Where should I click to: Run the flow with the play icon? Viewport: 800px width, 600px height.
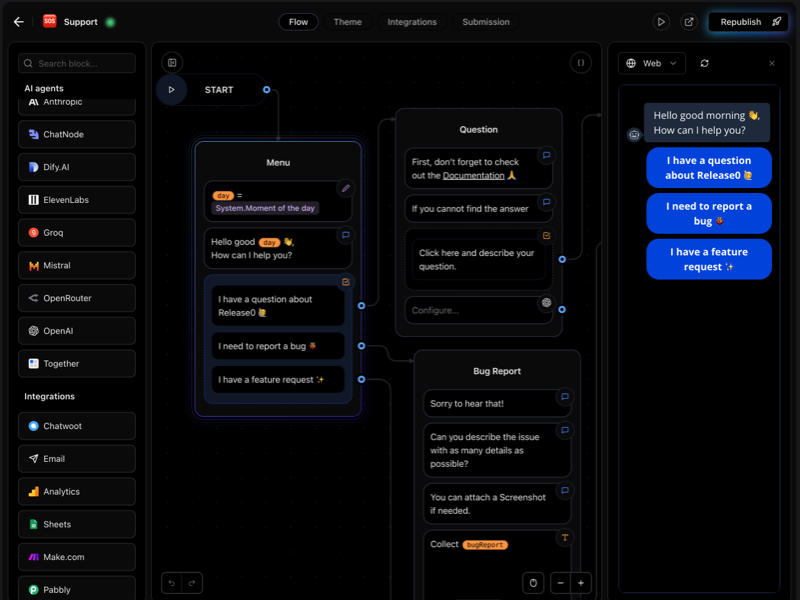tap(662, 21)
